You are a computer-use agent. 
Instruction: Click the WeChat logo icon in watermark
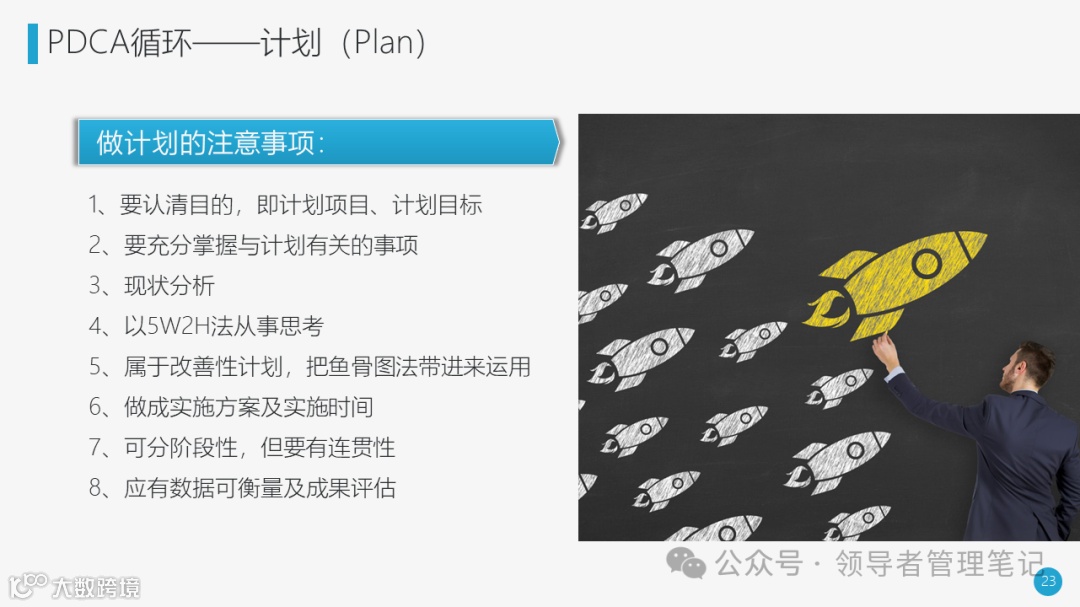pos(685,563)
